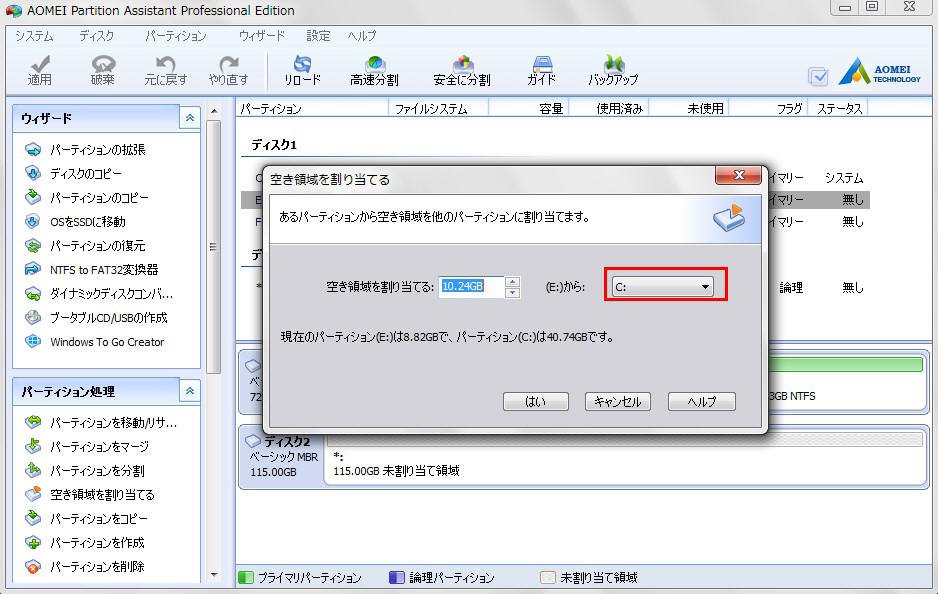
Task: Click the ヘルプ button in dialog
Action: (x=702, y=401)
